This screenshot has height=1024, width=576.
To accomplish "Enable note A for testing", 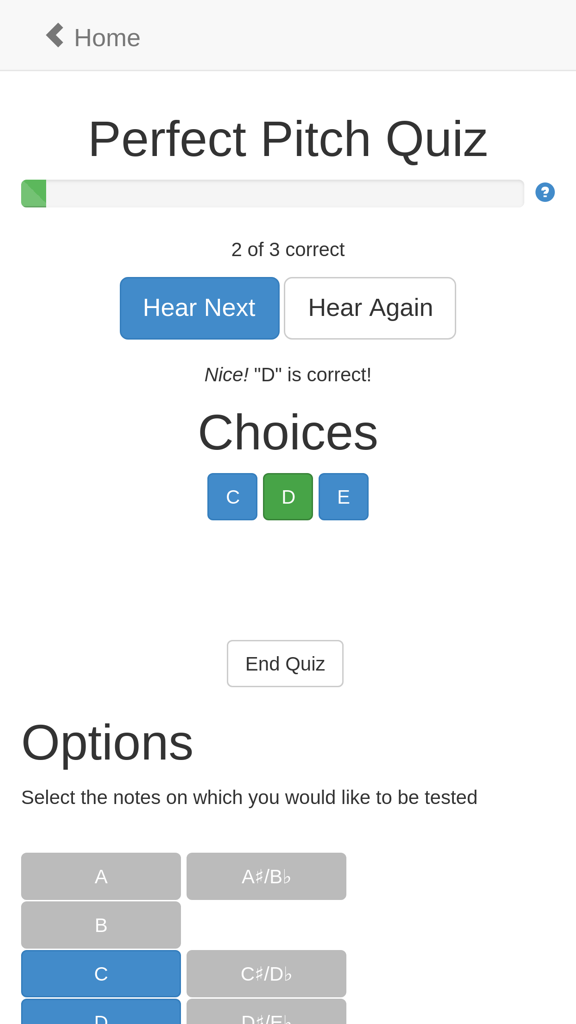I will (101, 875).
